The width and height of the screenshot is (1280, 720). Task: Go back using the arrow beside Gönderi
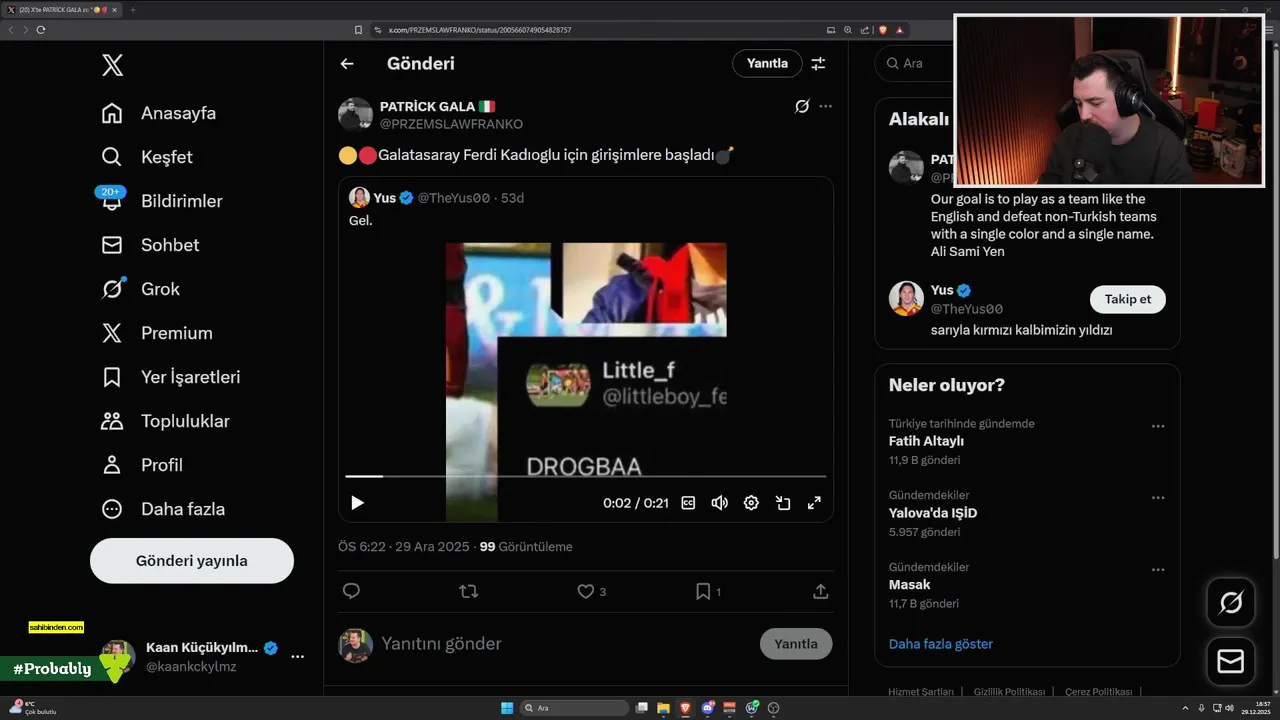(x=347, y=63)
